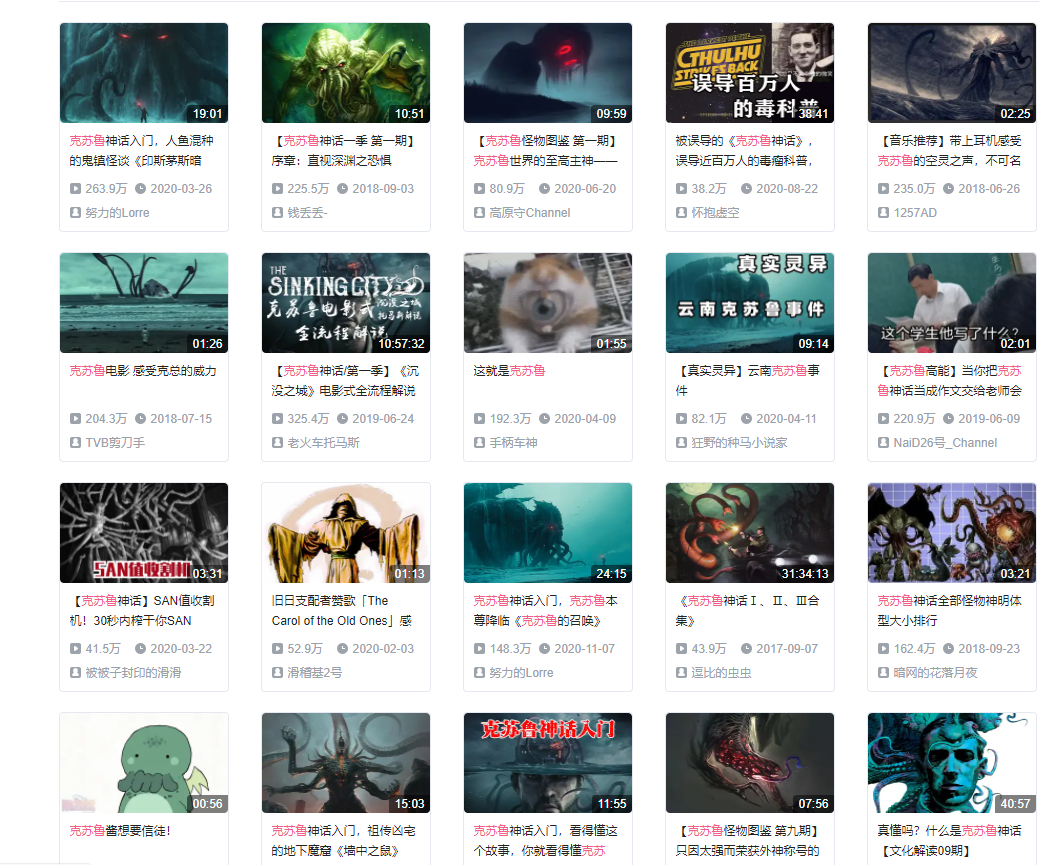Click play-count icon beside 263.9万
This screenshot has height=865, width=1048.
click(x=76, y=189)
